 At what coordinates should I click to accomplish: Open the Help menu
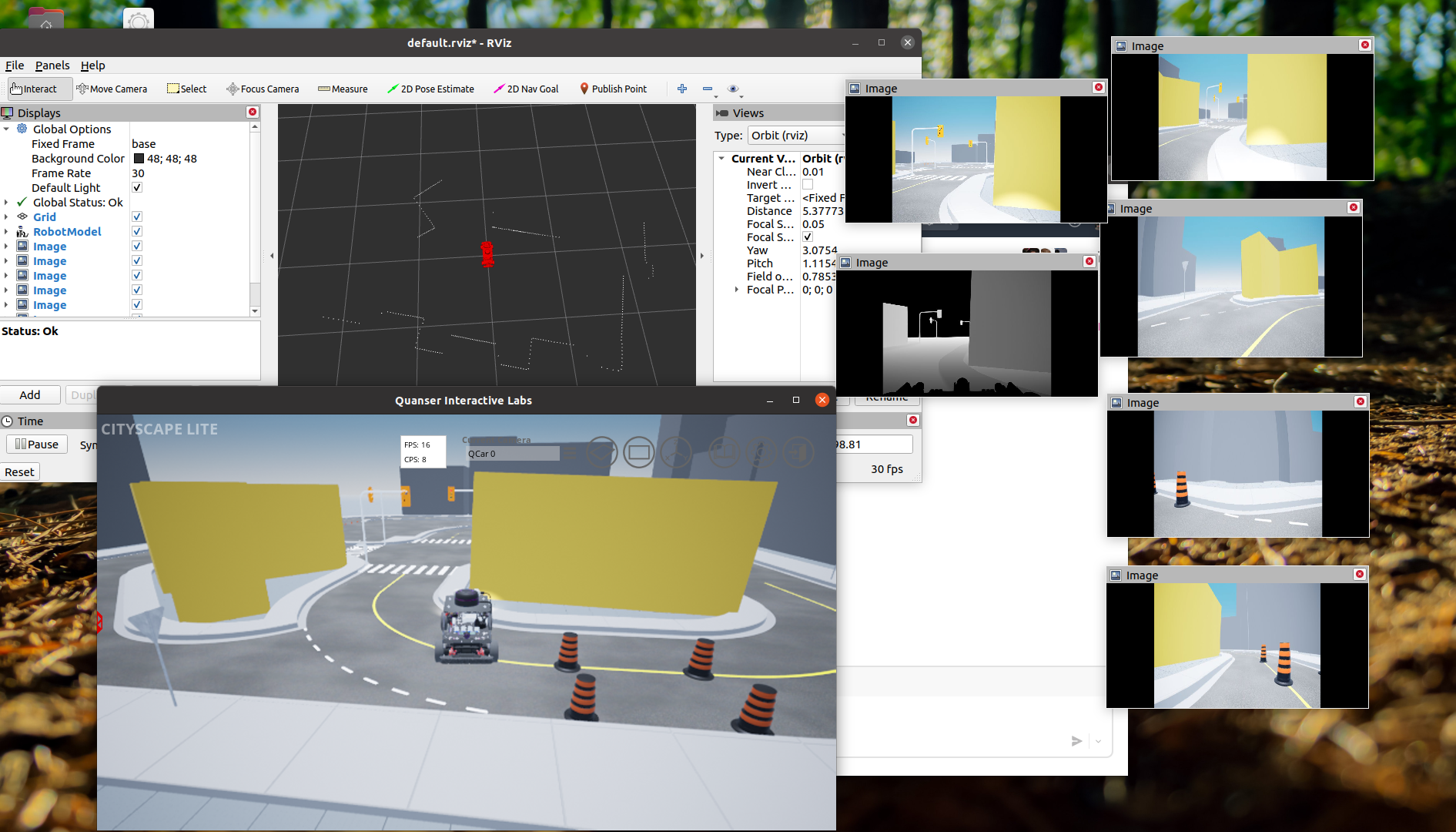[92, 65]
